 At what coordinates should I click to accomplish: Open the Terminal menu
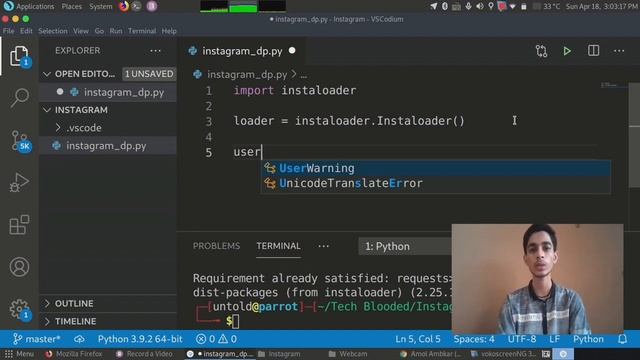[x=142, y=31]
